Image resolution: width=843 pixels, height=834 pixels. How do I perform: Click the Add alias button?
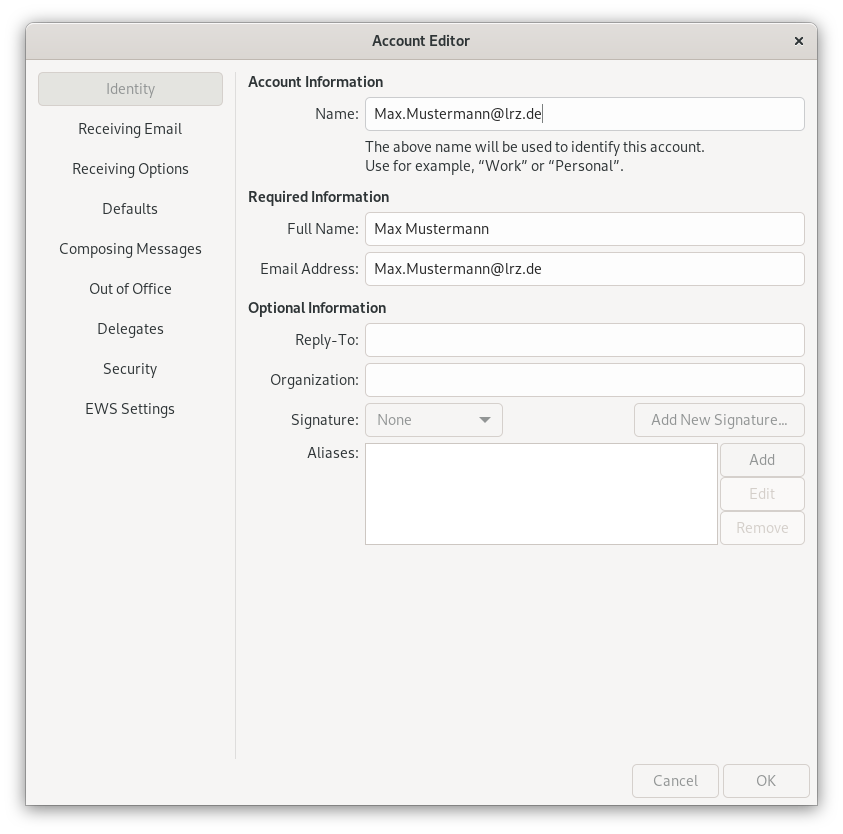[762, 460]
